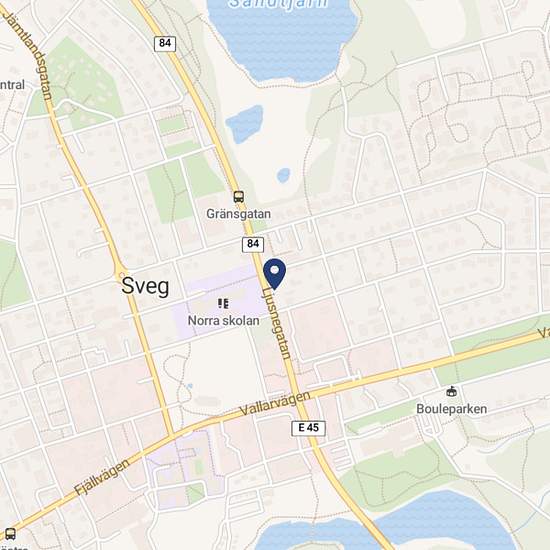This screenshot has height=550, width=550.
Task: Click the bus stop icon in the lower-left corner
Action: pyautogui.click(x=10, y=534)
